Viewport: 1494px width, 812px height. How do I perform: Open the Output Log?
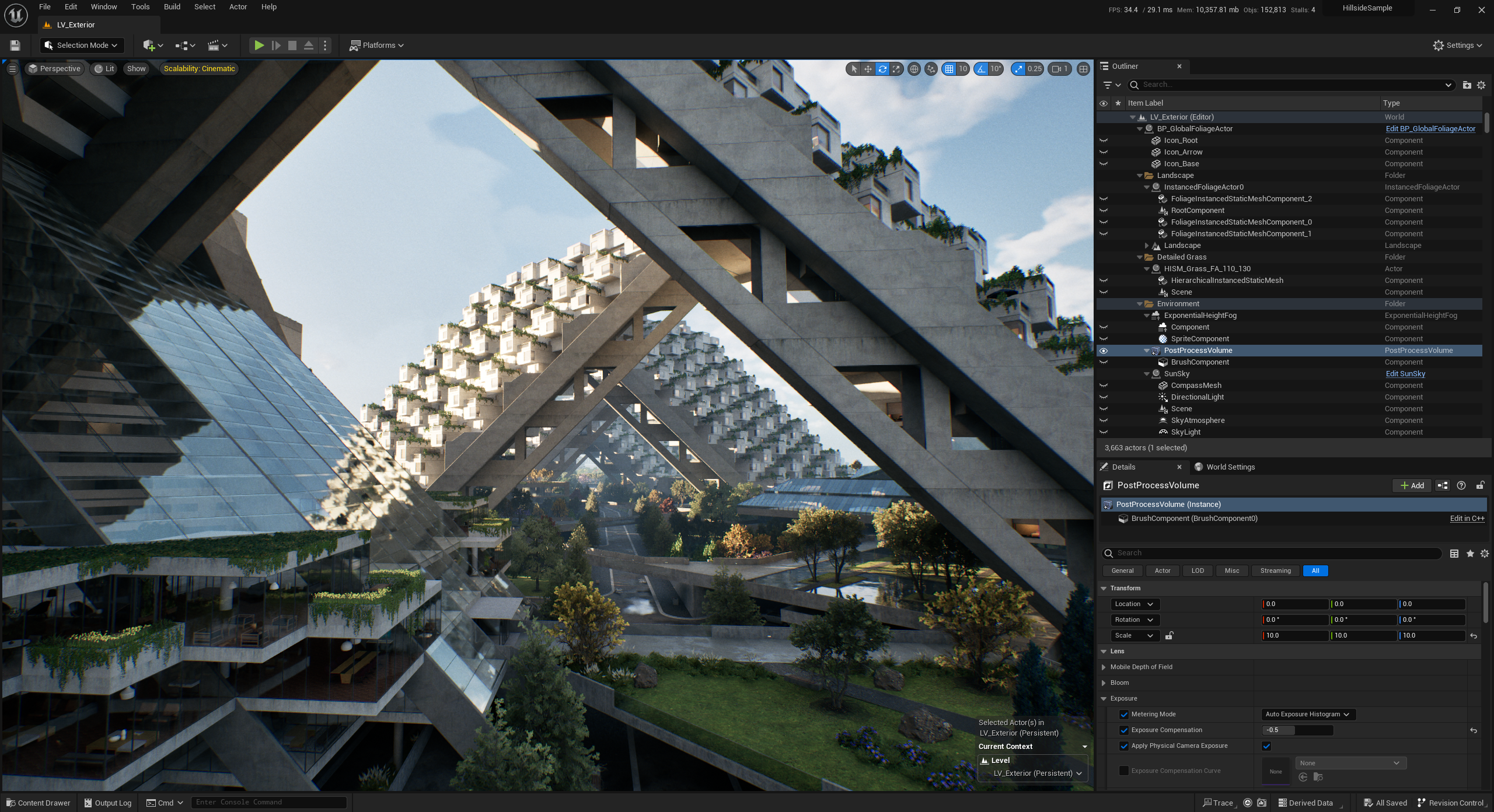click(x=107, y=802)
